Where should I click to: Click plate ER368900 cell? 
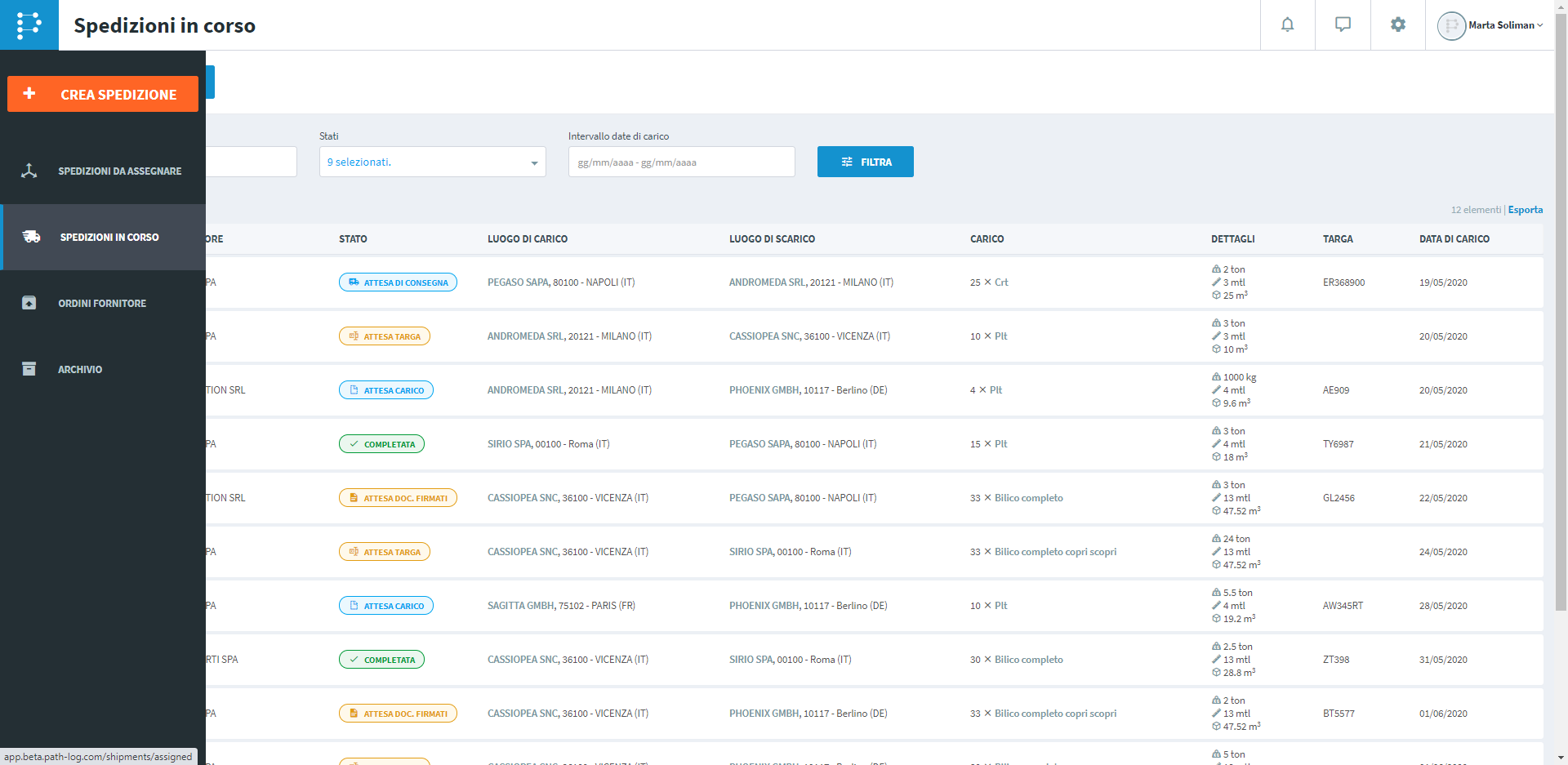(x=1343, y=282)
